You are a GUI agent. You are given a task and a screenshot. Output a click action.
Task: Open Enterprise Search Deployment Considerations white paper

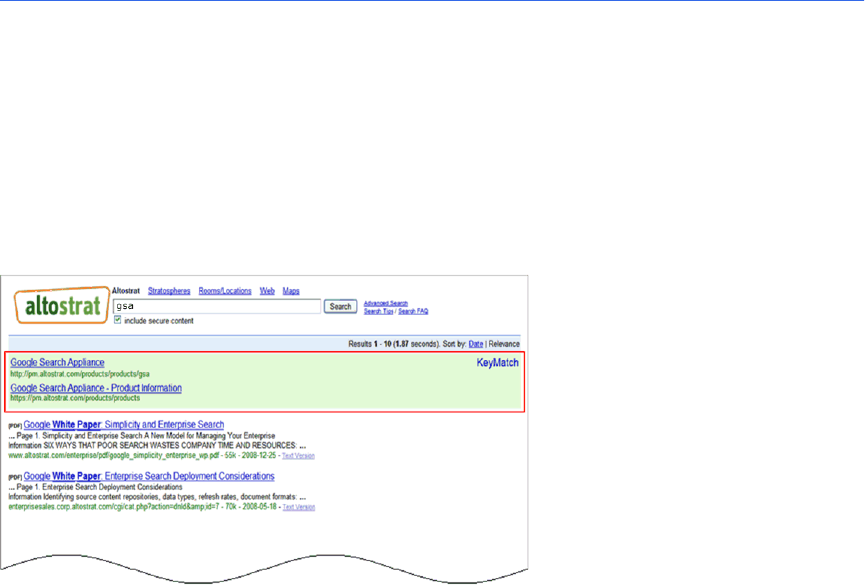(x=149, y=476)
